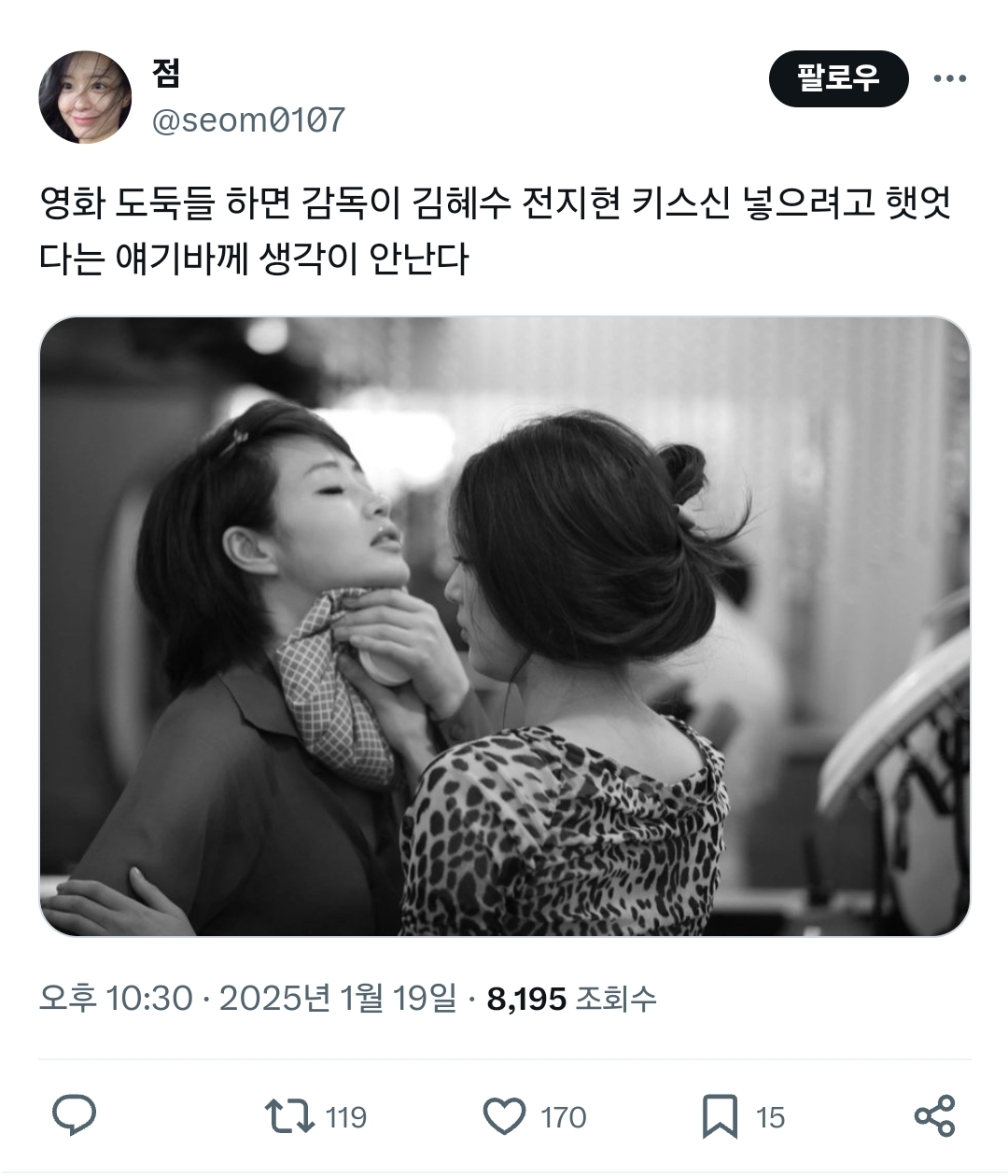This screenshot has width=1008, height=1176.
Task: Open the three-dot more options menu
Action: [x=950, y=78]
